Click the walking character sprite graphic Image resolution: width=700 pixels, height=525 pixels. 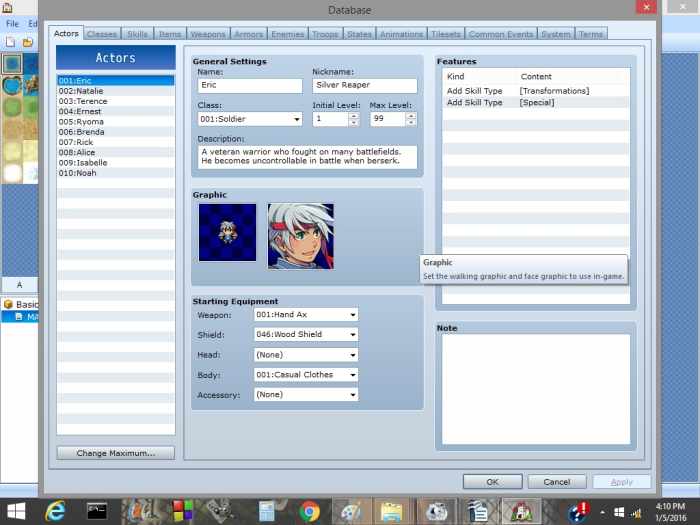pos(227,232)
